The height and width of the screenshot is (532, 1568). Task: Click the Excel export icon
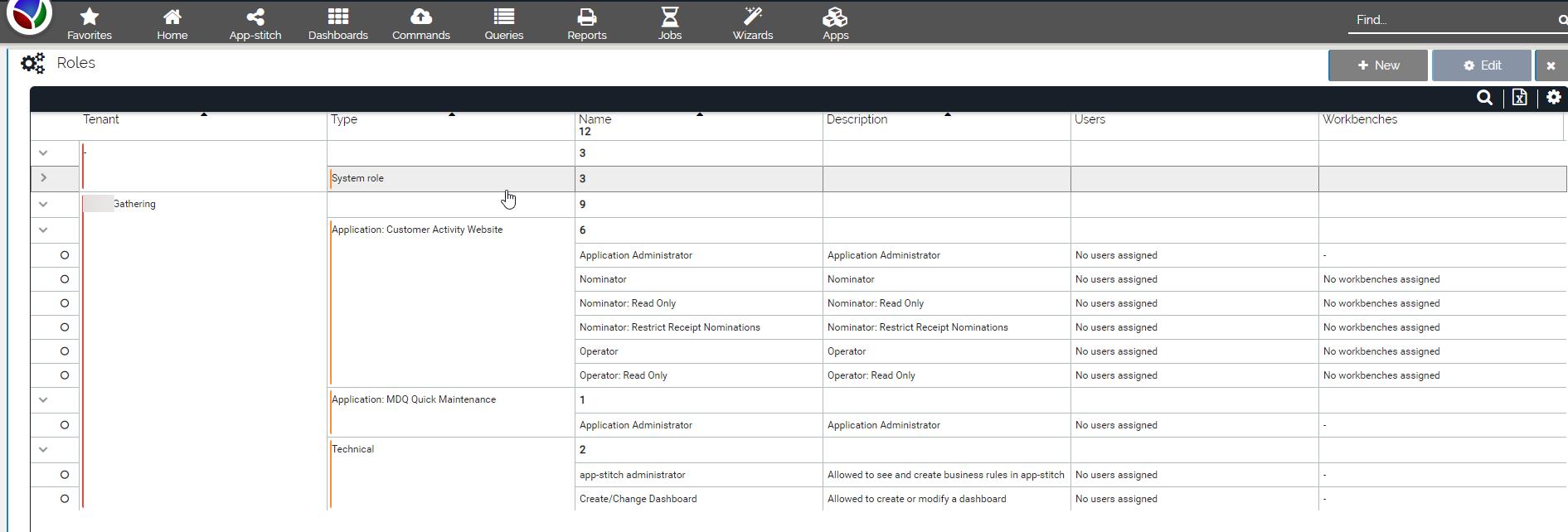[x=1519, y=98]
